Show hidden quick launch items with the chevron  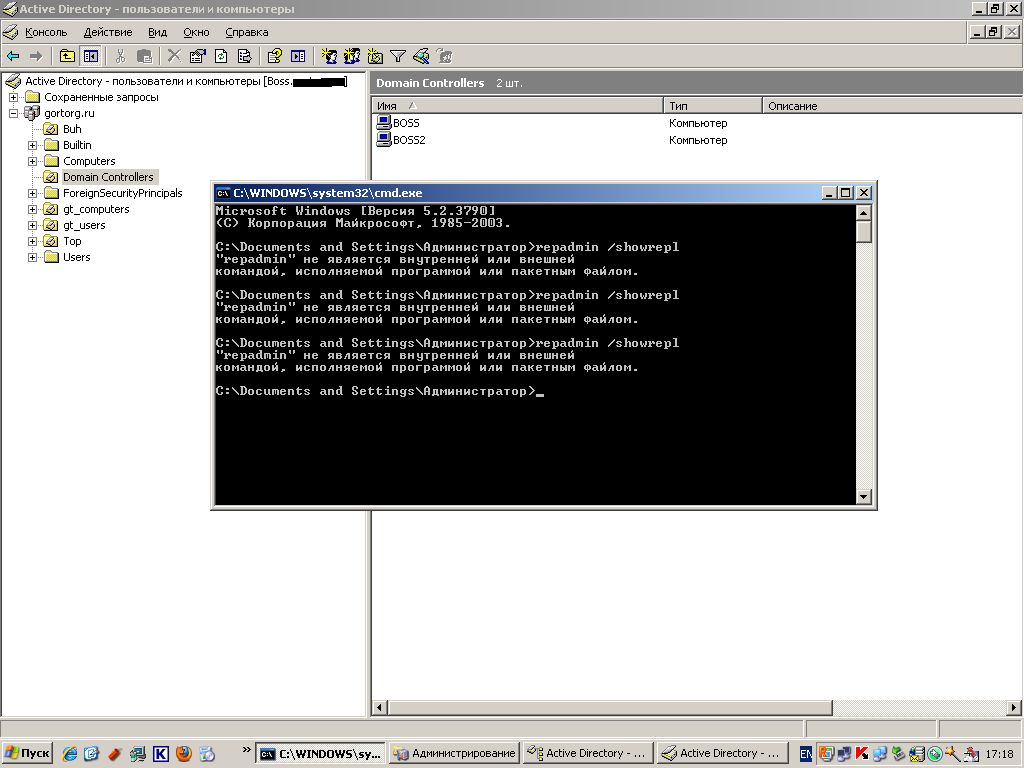coord(246,749)
